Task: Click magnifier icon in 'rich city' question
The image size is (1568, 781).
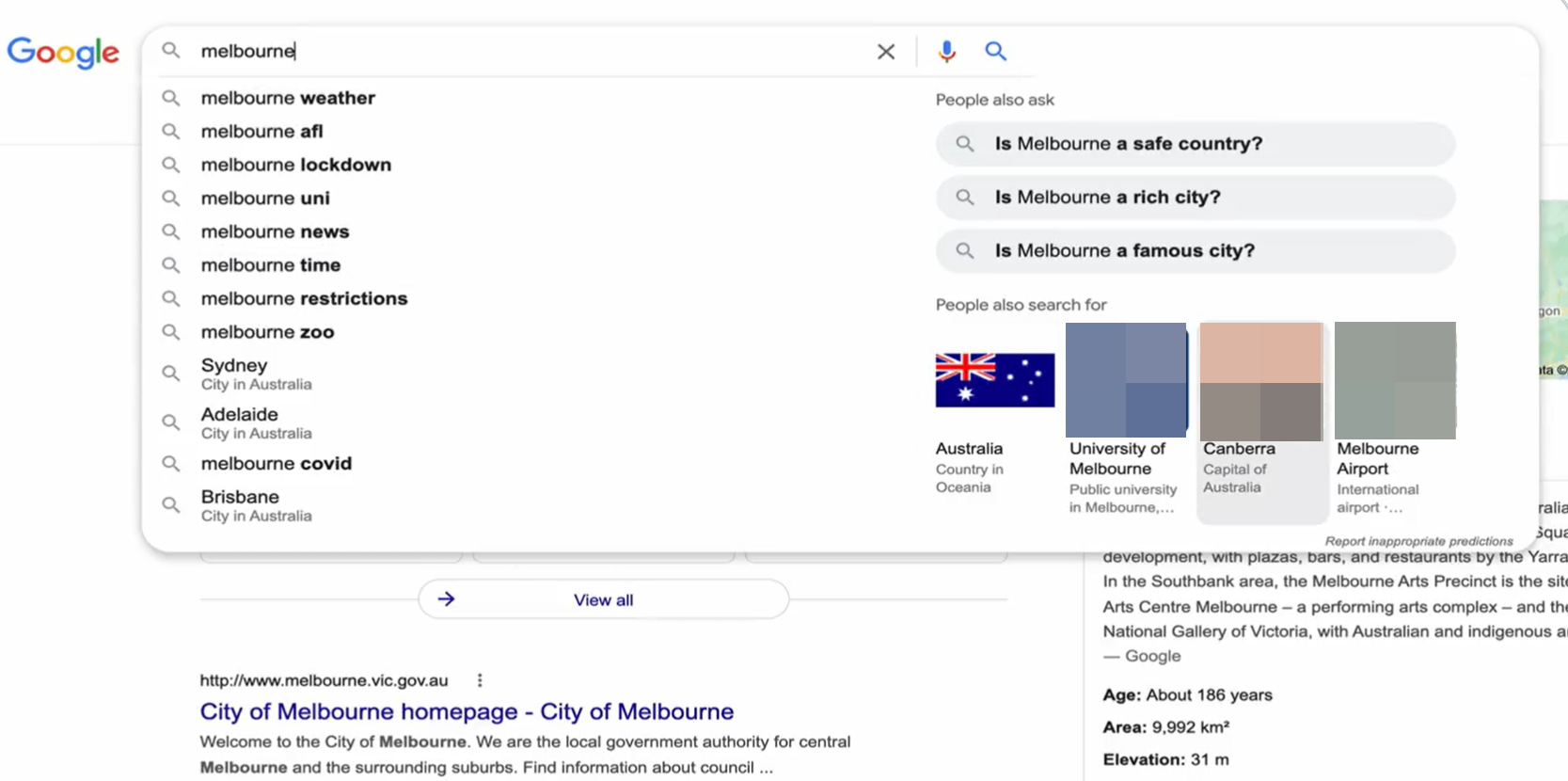Action: (x=965, y=198)
